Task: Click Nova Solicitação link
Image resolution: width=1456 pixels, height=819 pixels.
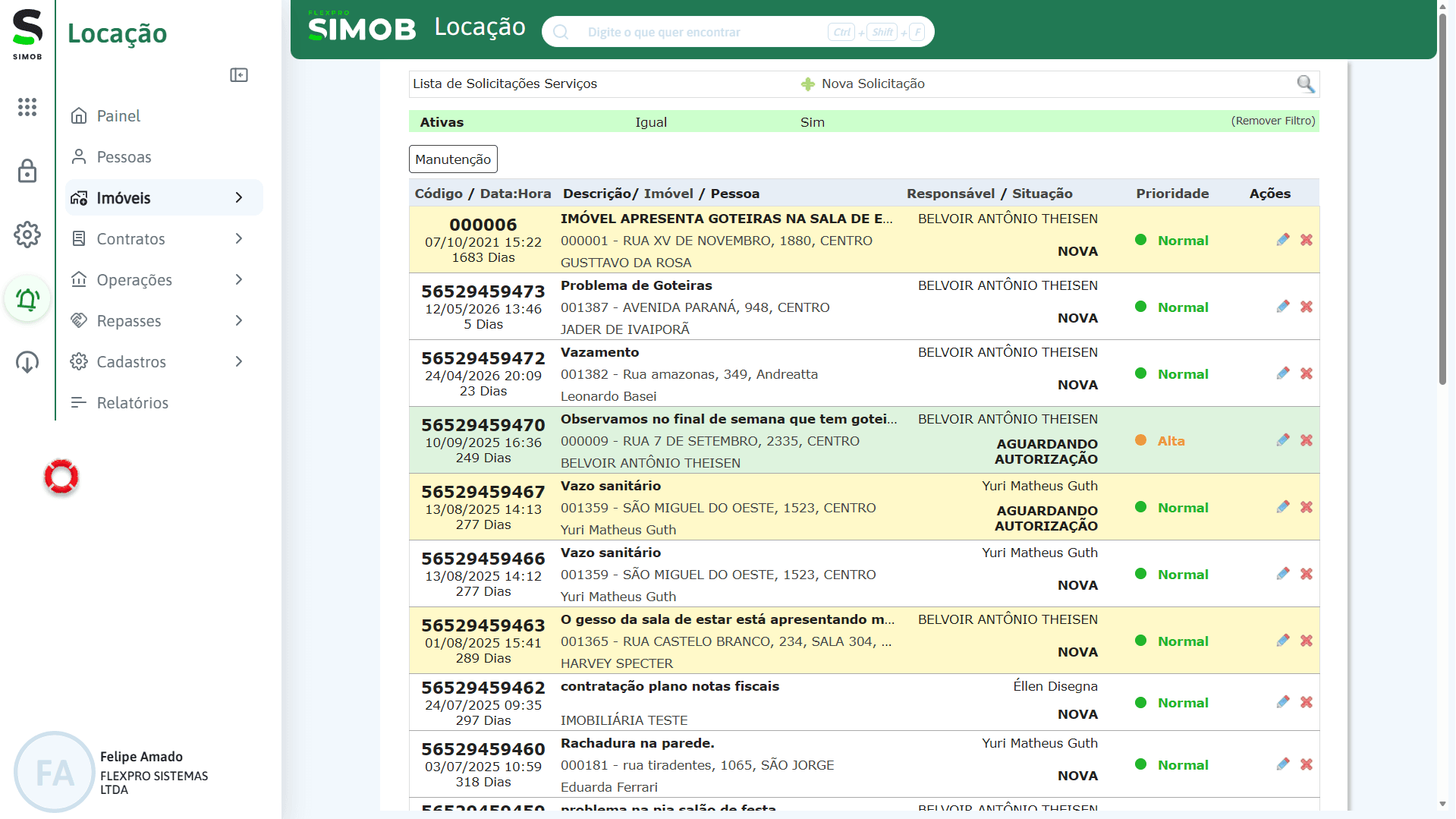Action: (x=873, y=83)
